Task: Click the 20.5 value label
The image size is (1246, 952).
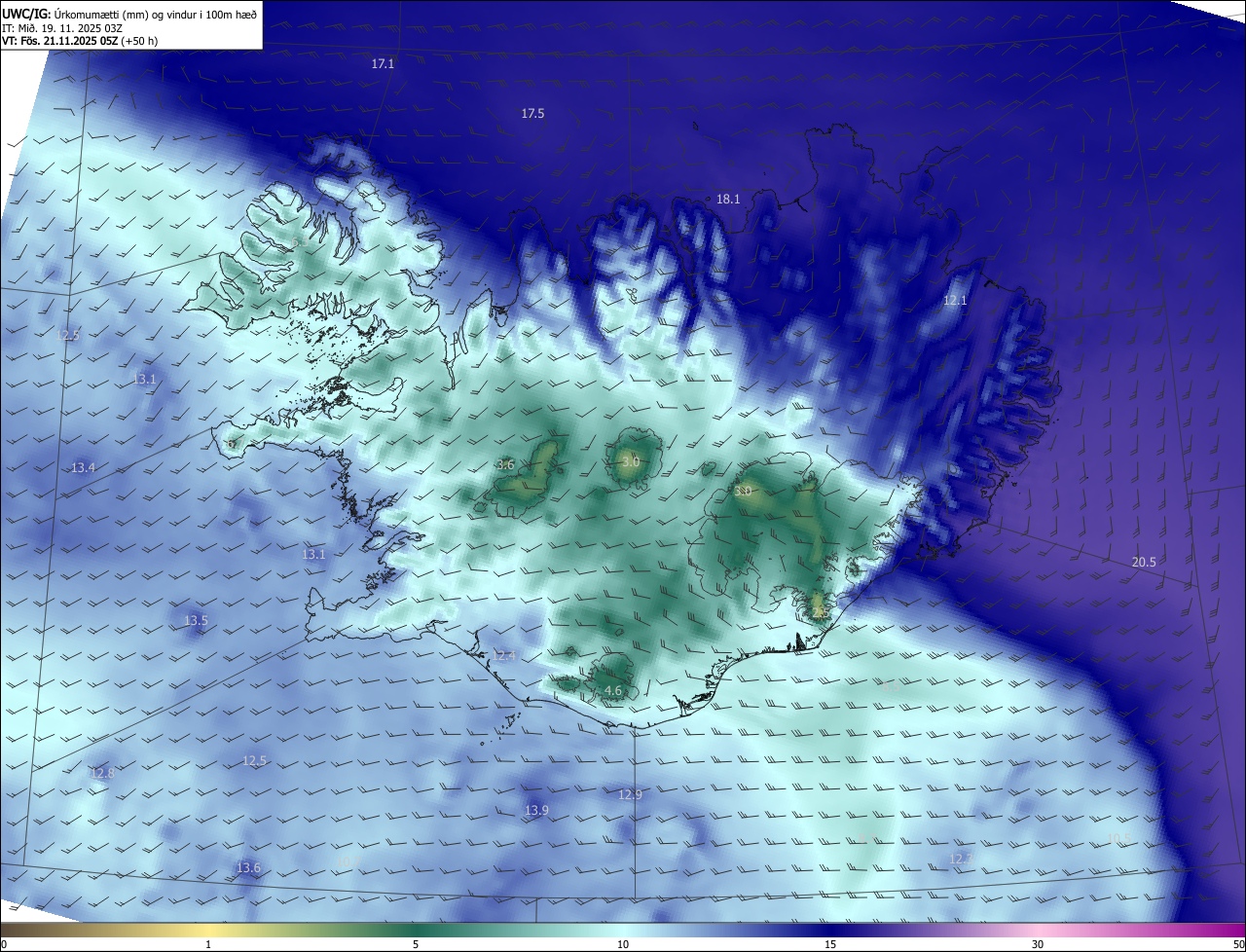Action: click(x=1144, y=562)
